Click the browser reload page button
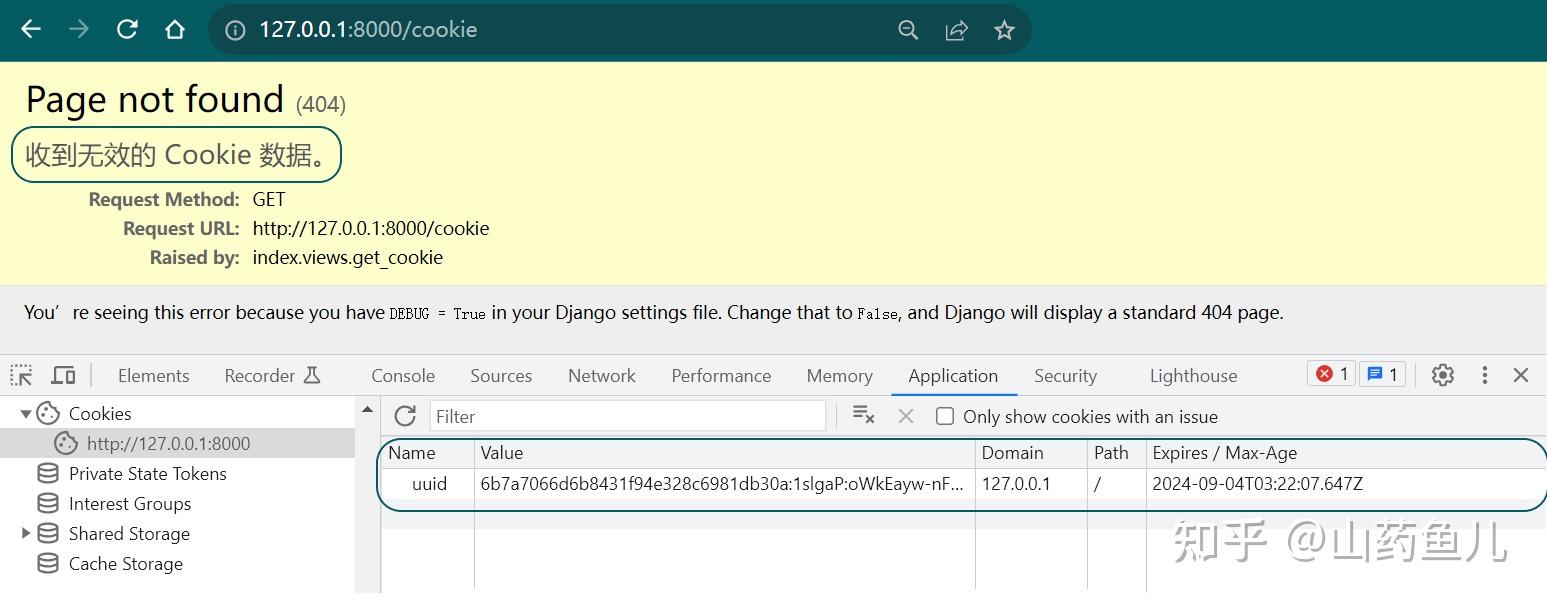This screenshot has height=605, width=1547. click(127, 29)
